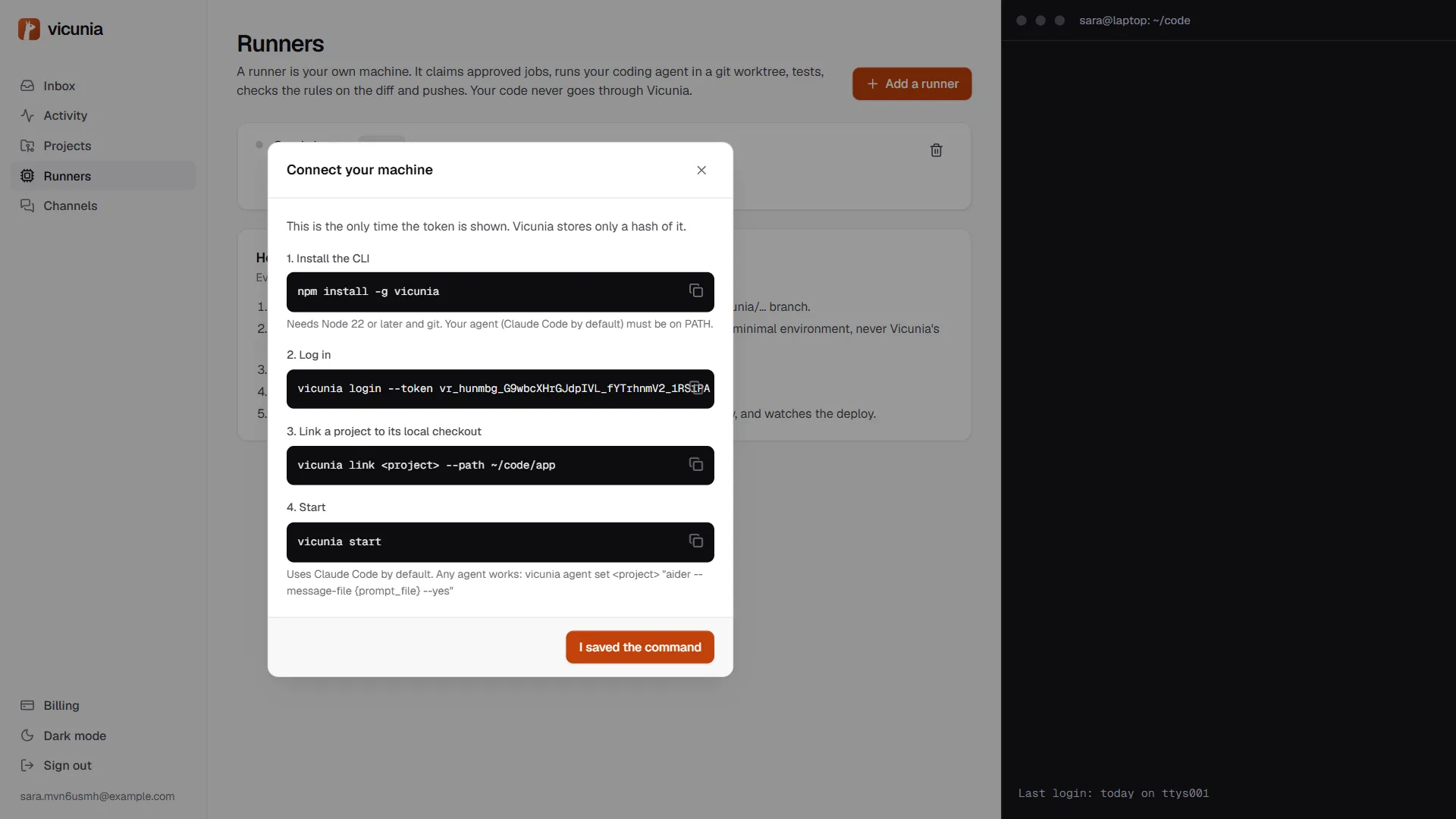The height and width of the screenshot is (819, 1456).
Task: Sign out of the account
Action: (x=103, y=765)
